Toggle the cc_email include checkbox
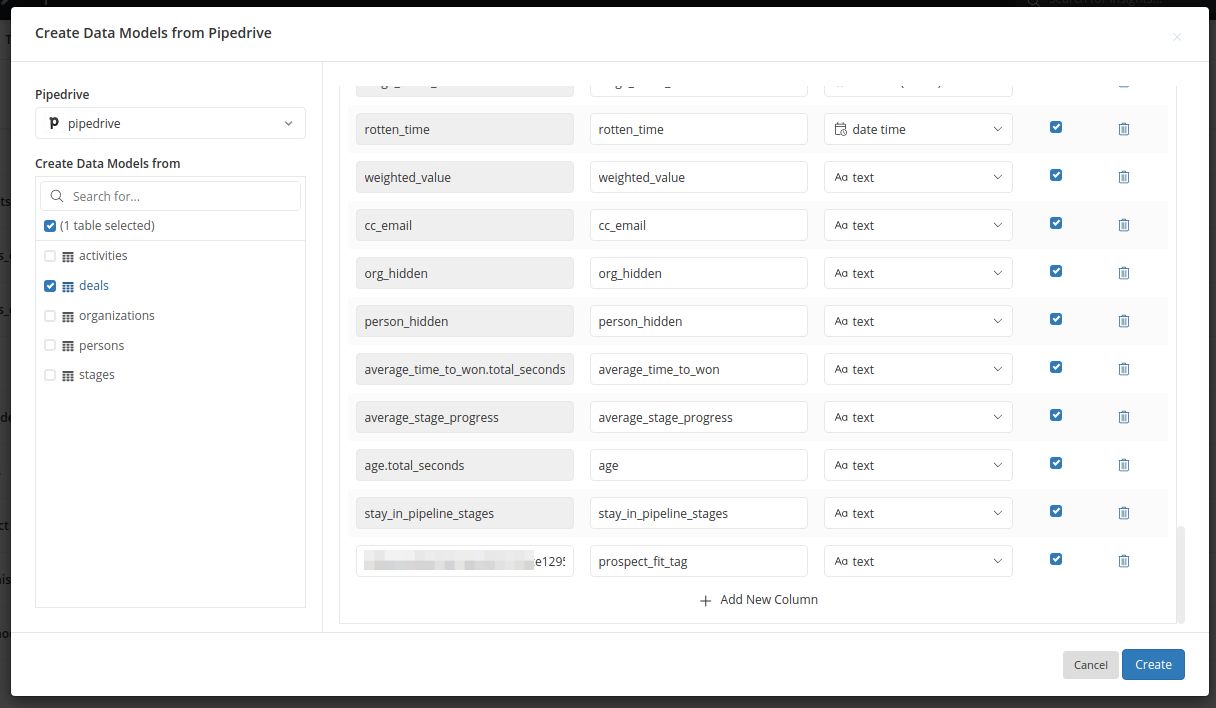The height and width of the screenshot is (708, 1216). tap(1056, 223)
